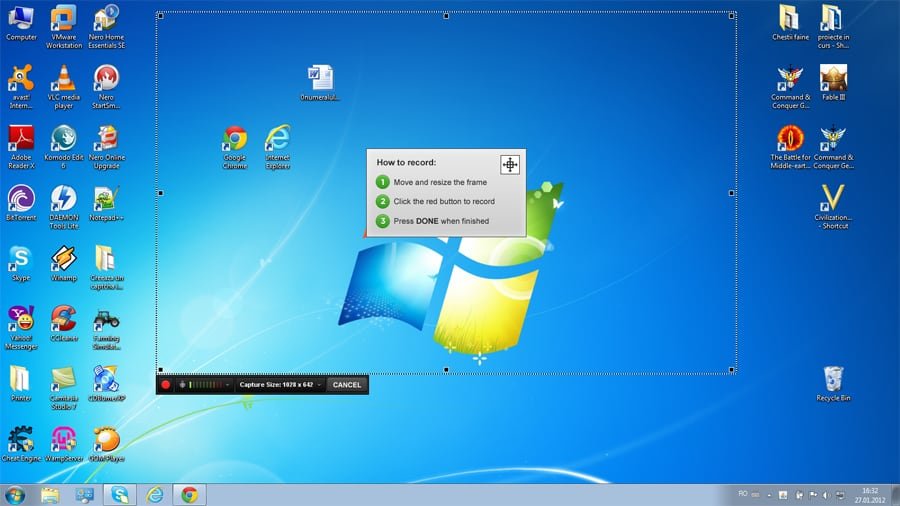Select the Computer desktop icon

21,24
